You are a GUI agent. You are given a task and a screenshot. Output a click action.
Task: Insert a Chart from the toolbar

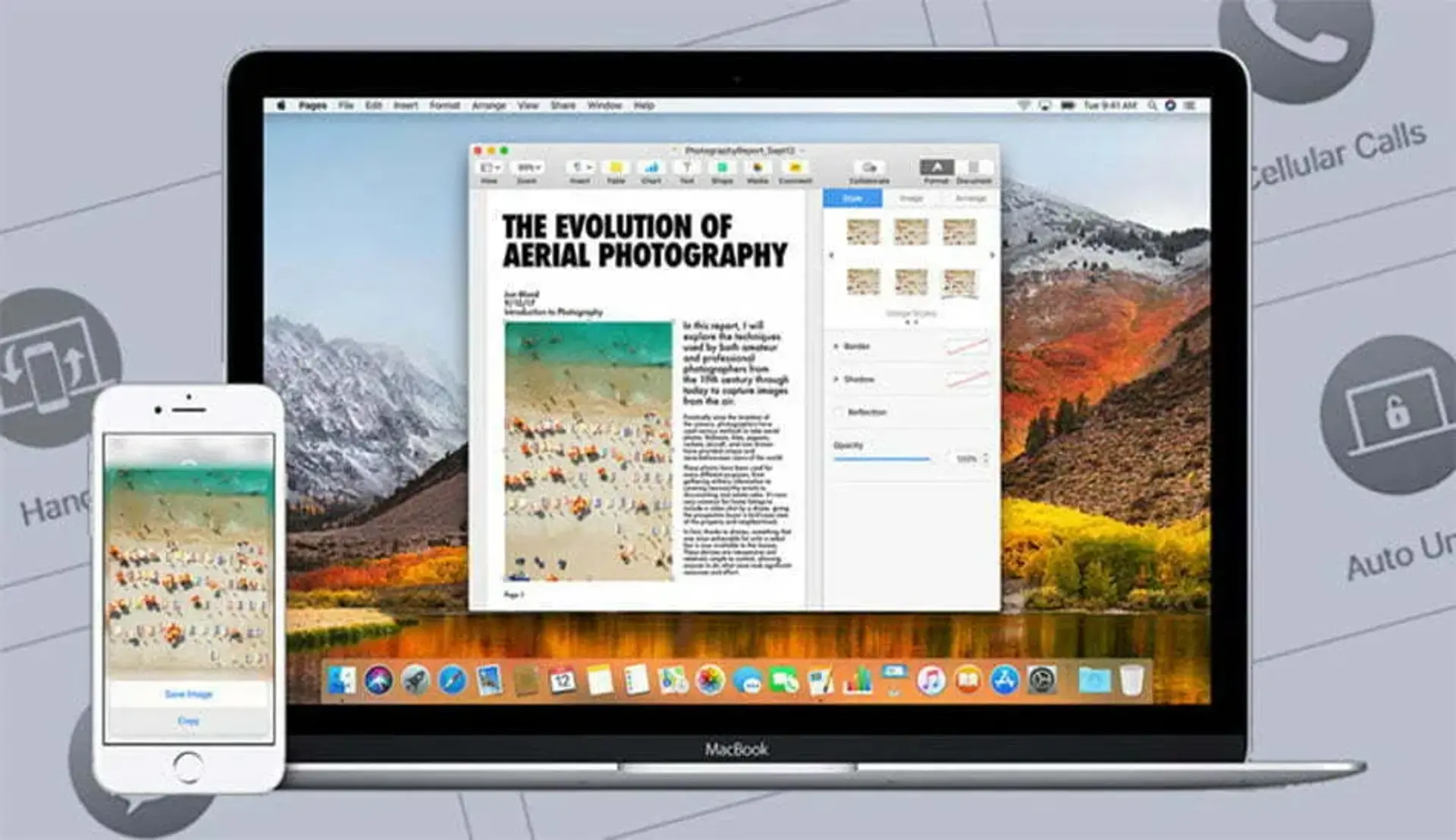click(651, 168)
